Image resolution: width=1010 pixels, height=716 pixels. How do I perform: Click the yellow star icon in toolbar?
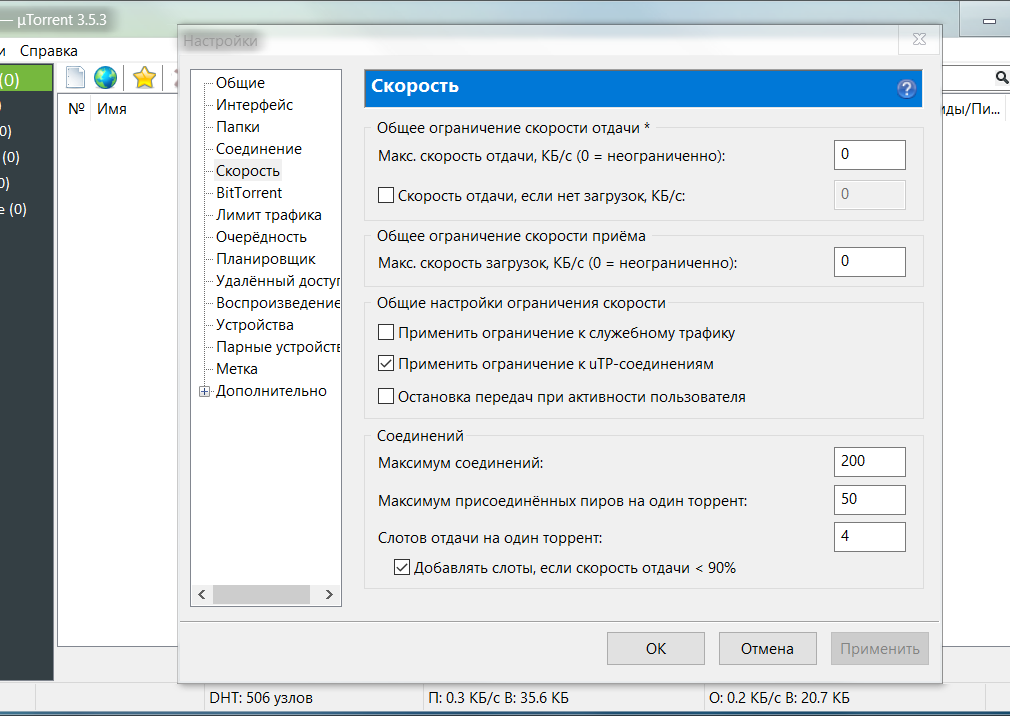pos(144,77)
